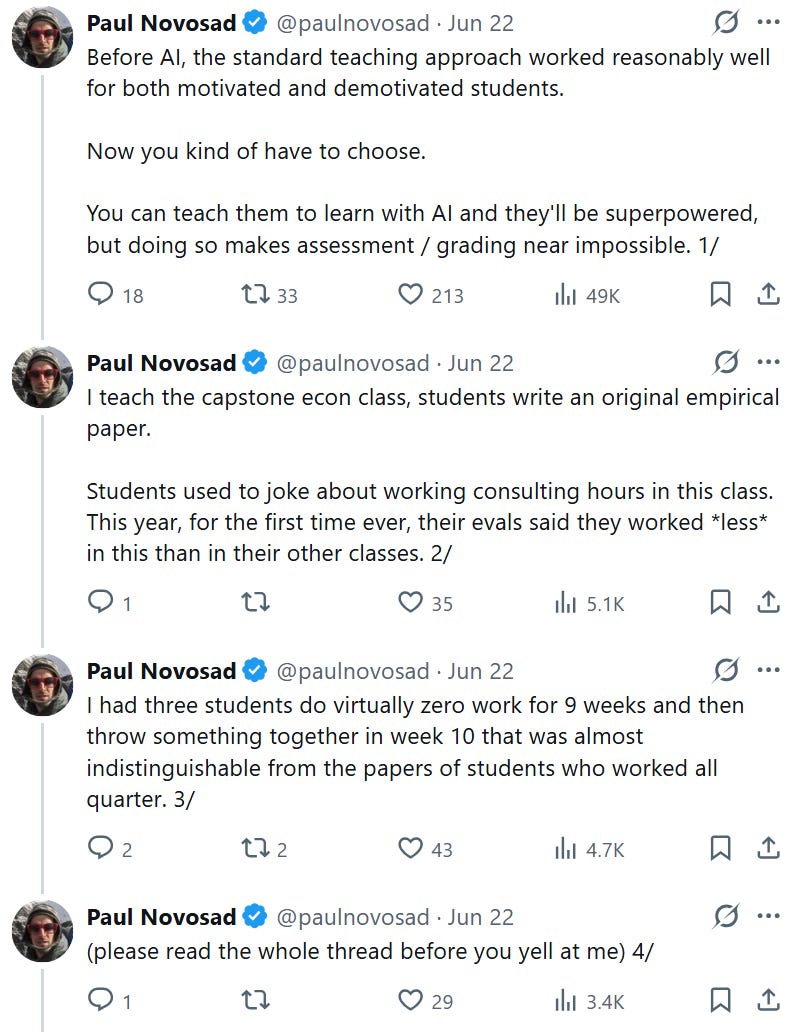Click the Grok icon on the first tweet
Viewport: 798px width, 1032px height.
coord(726,22)
